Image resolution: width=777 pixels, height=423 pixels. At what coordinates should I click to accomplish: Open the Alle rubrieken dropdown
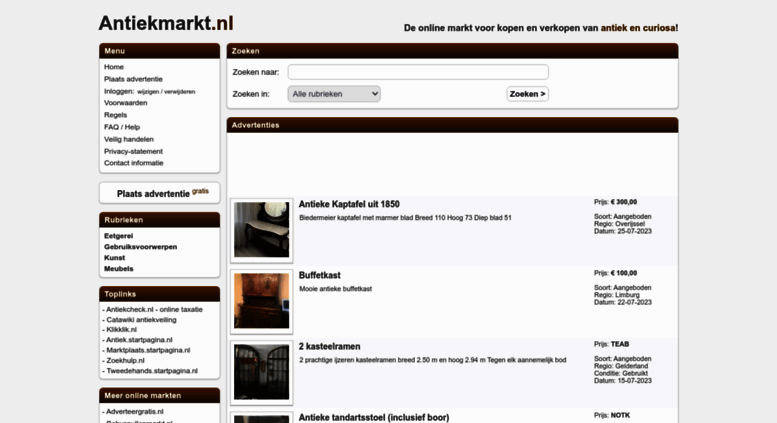click(x=334, y=94)
